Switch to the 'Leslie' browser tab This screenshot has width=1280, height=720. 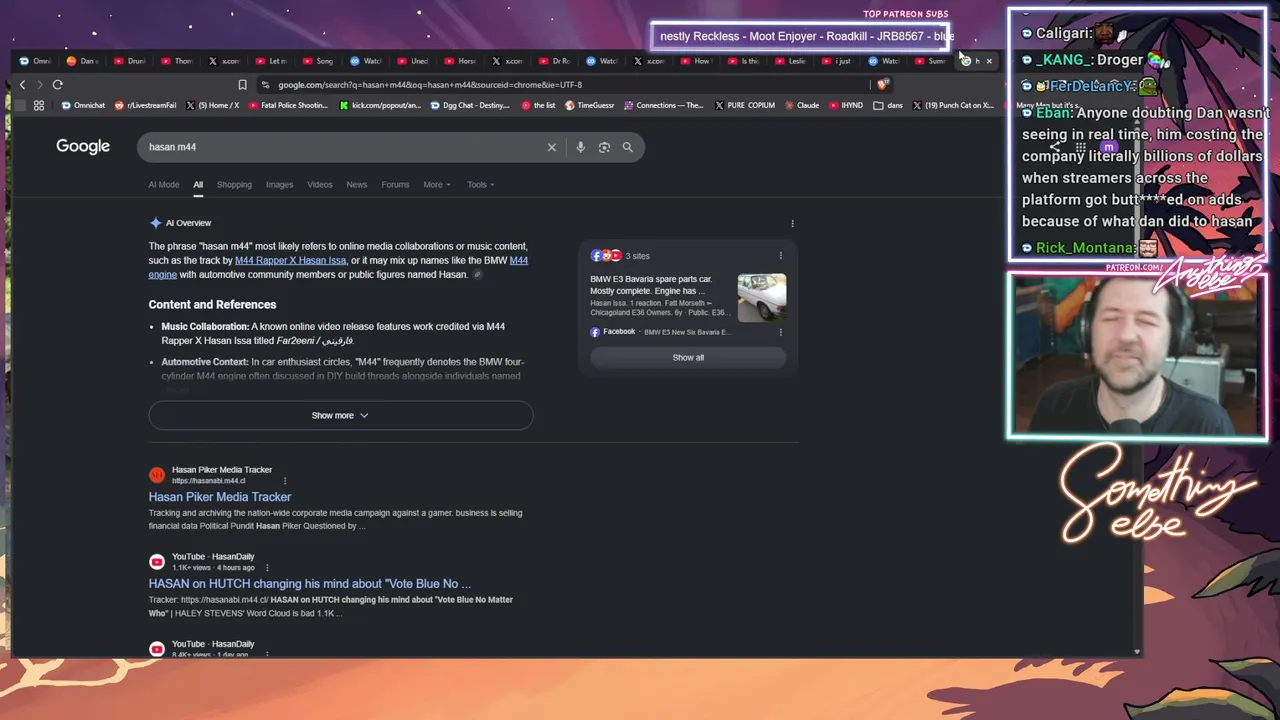tap(790, 61)
